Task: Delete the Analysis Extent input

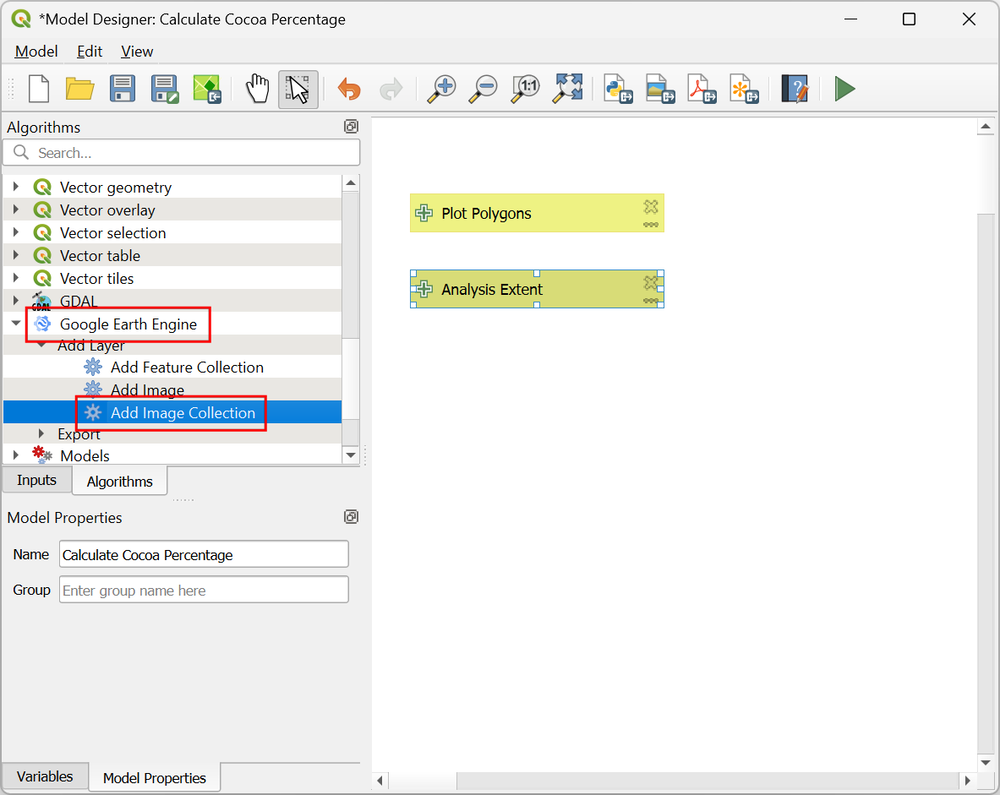Action: (651, 282)
